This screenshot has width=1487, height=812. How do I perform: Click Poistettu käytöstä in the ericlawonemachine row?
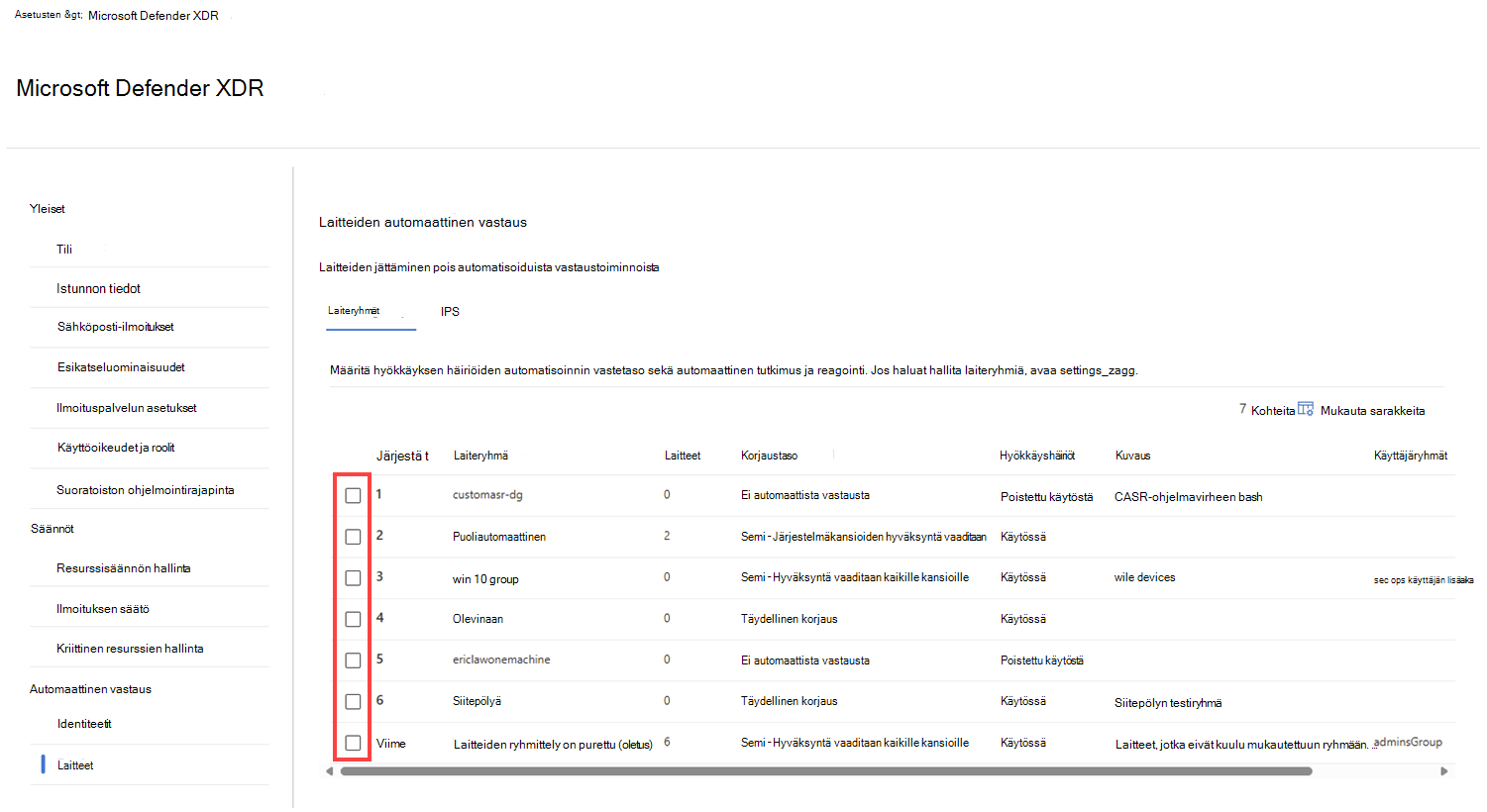click(1042, 660)
